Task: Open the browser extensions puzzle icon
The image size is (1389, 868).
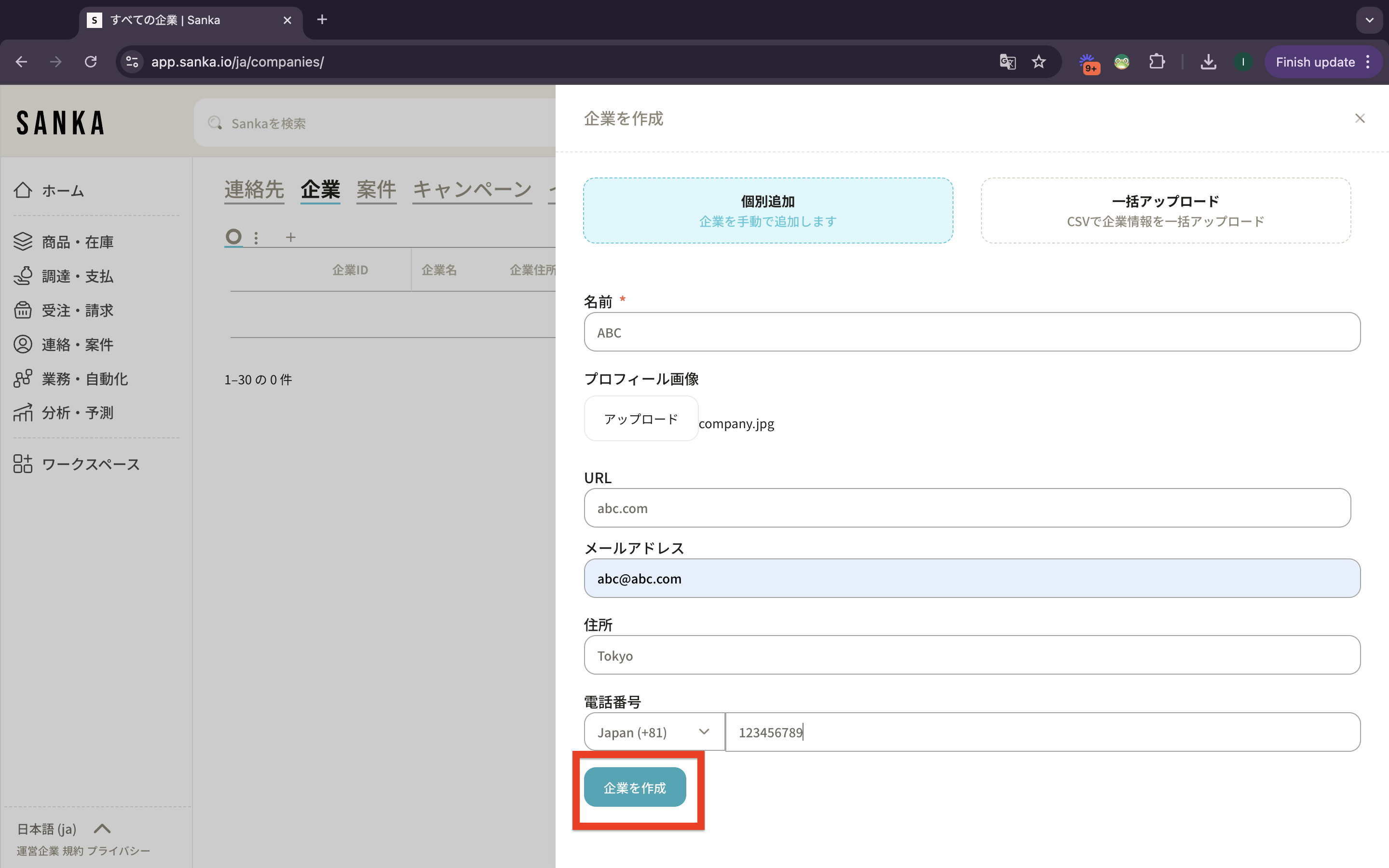Action: (x=1157, y=62)
